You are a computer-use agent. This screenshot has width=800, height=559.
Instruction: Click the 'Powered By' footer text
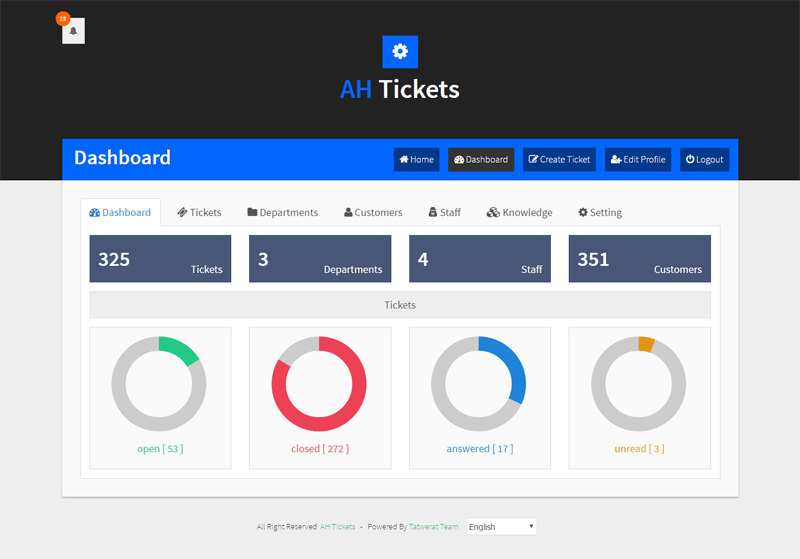(x=387, y=527)
